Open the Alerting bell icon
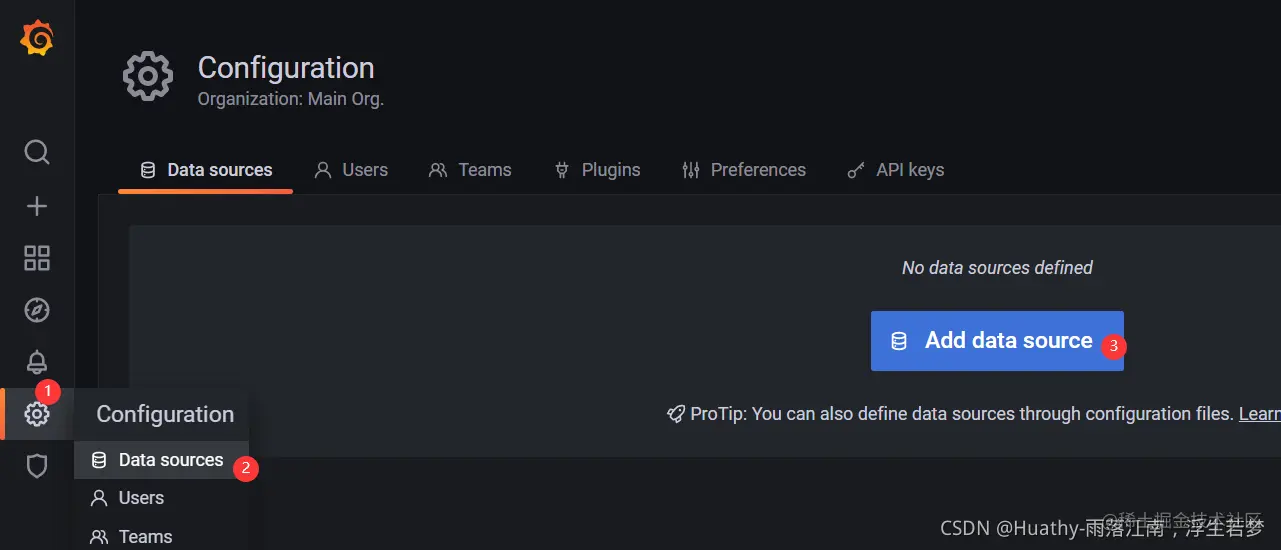This screenshot has height=550, width=1281. point(37,362)
